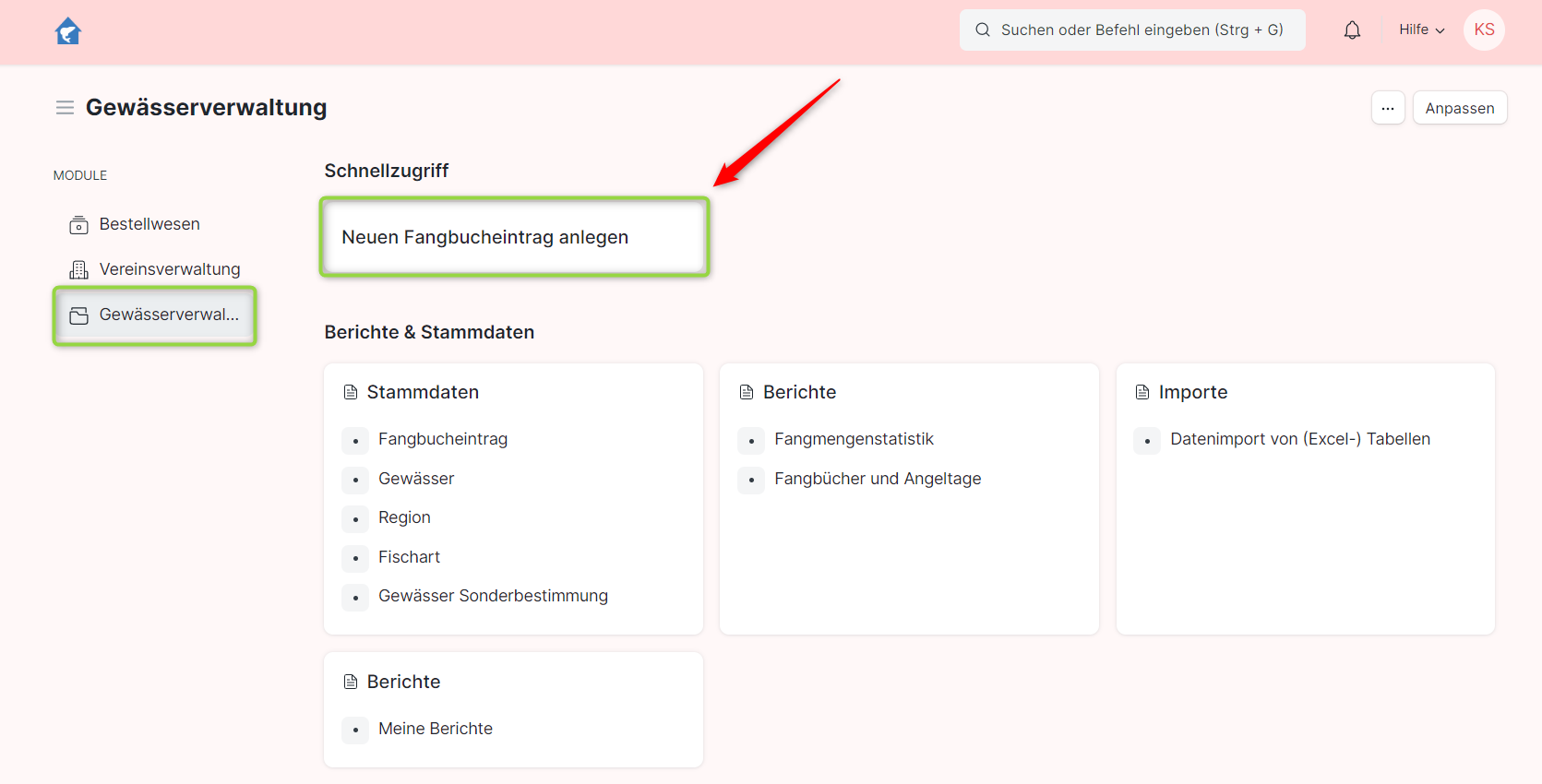Open the notifications bell

[1352, 30]
